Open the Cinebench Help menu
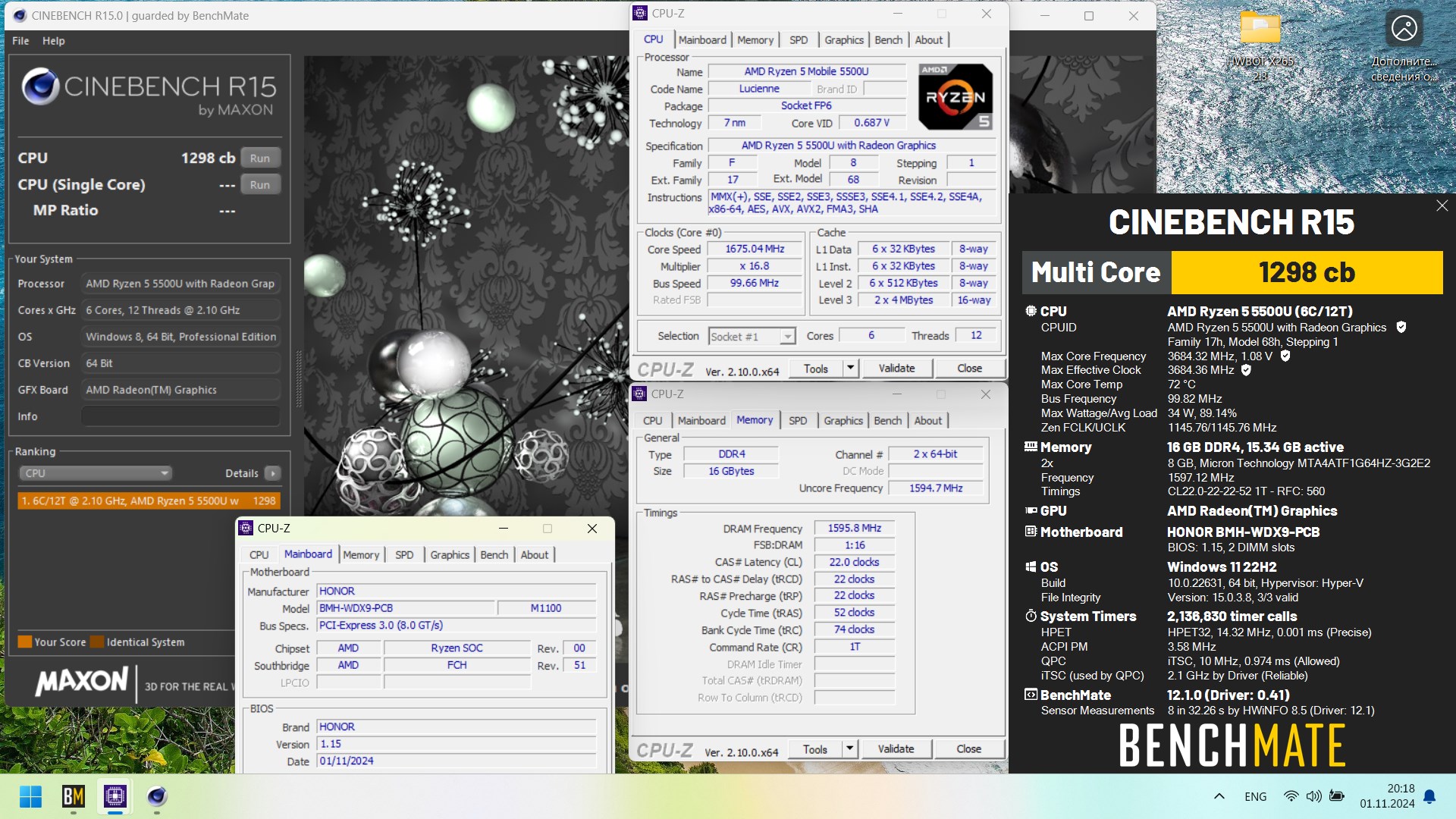1456x819 pixels. pos(53,41)
